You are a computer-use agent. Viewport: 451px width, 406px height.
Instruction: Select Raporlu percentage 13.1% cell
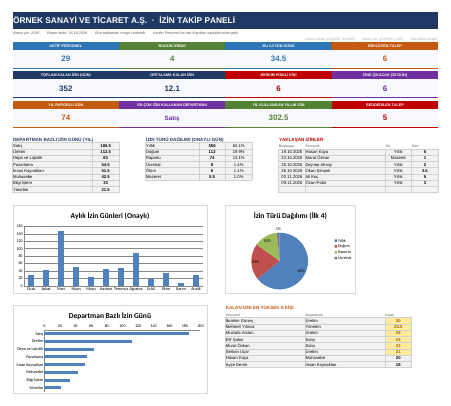pyautogui.click(x=239, y=158)
